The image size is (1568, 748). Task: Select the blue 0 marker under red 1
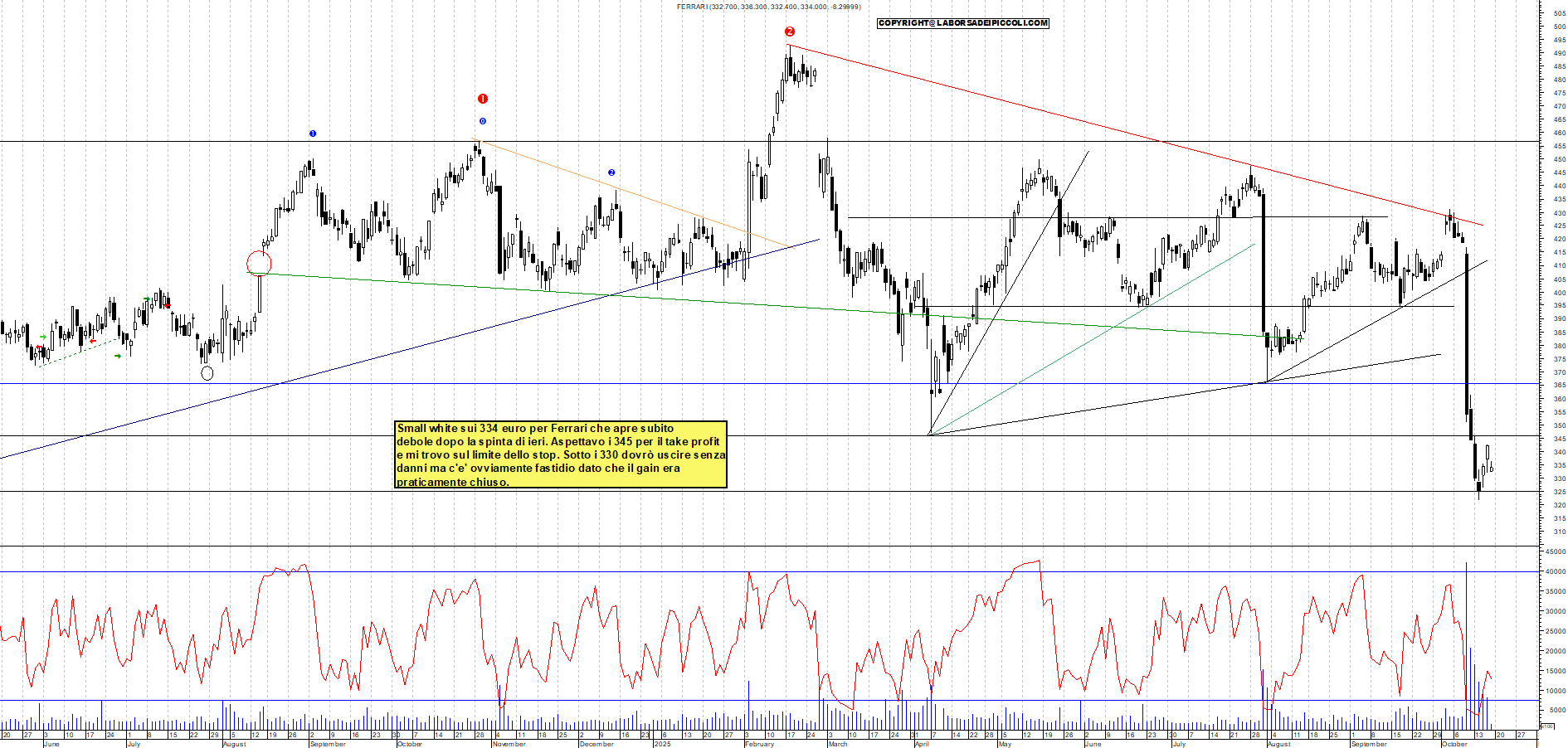pos(483,121)
